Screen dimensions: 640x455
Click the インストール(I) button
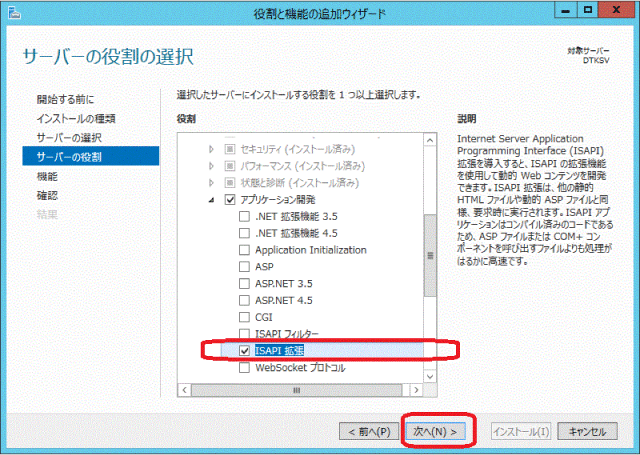click(x=521, y=431)
